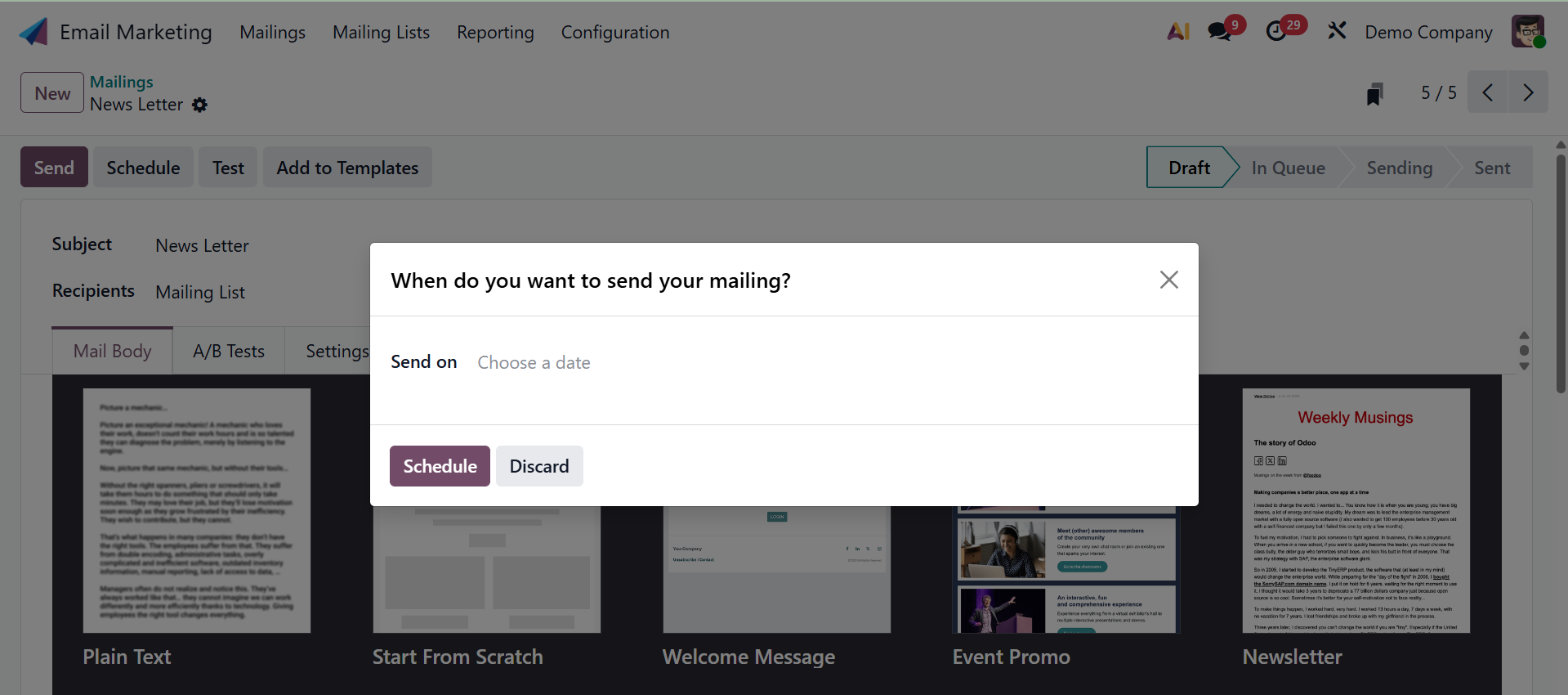Viewport: 1568px width, 695px height.
Task: Open the Reporting menu
Action: pos(495,33)
